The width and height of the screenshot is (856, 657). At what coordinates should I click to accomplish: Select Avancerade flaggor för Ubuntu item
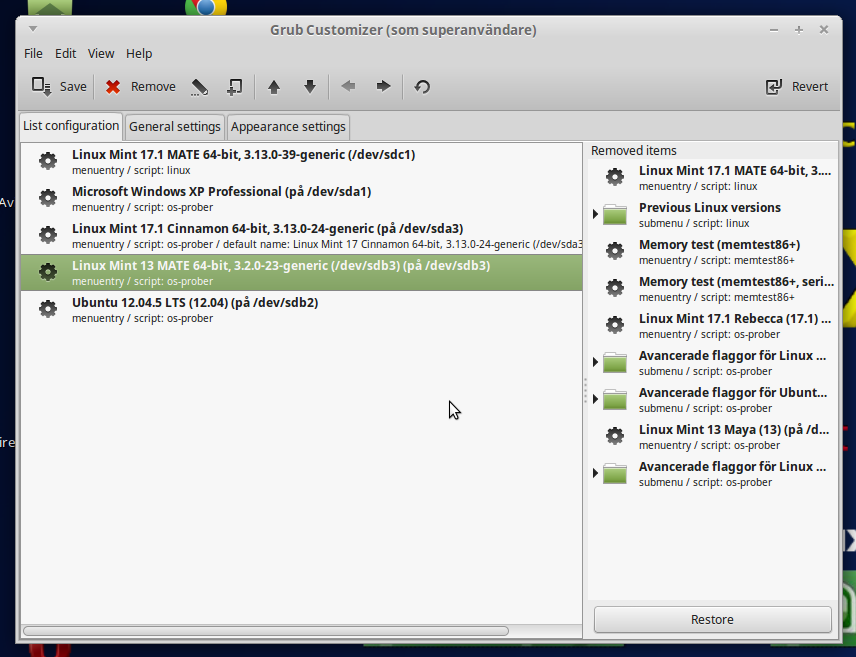tap(713, 400)
